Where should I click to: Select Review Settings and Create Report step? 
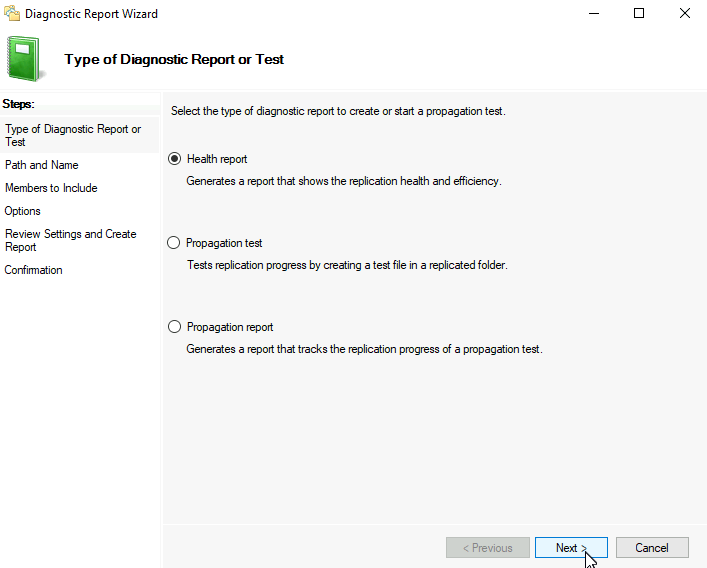70,240
